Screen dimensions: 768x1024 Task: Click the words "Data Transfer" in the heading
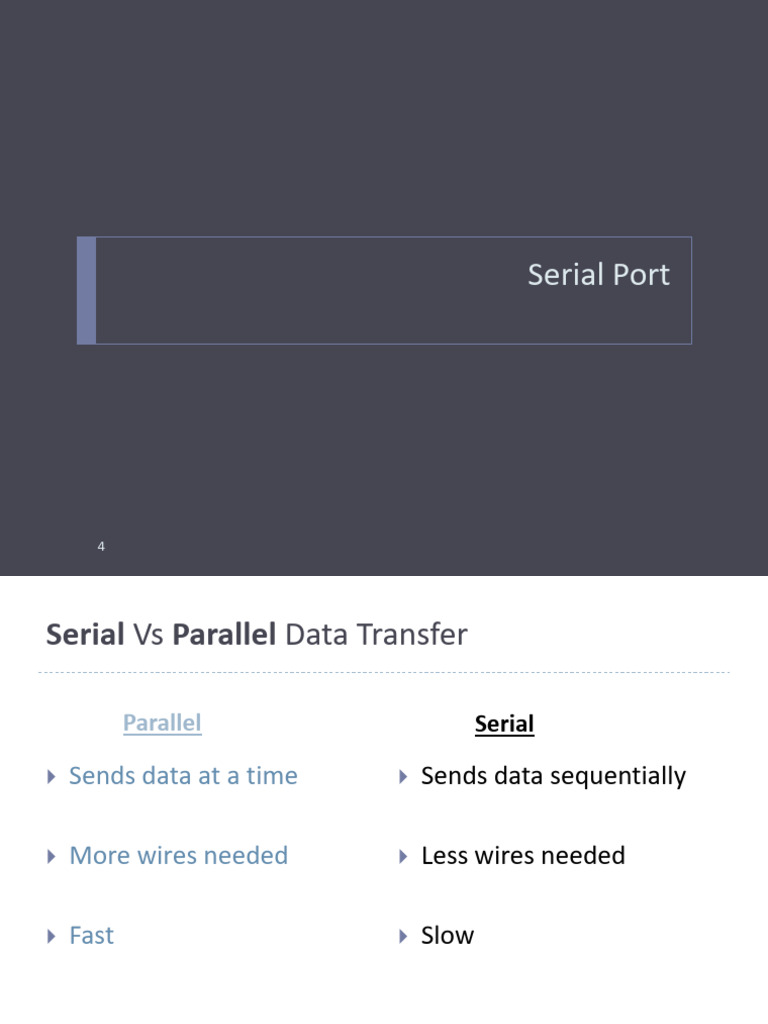(376, 635)
